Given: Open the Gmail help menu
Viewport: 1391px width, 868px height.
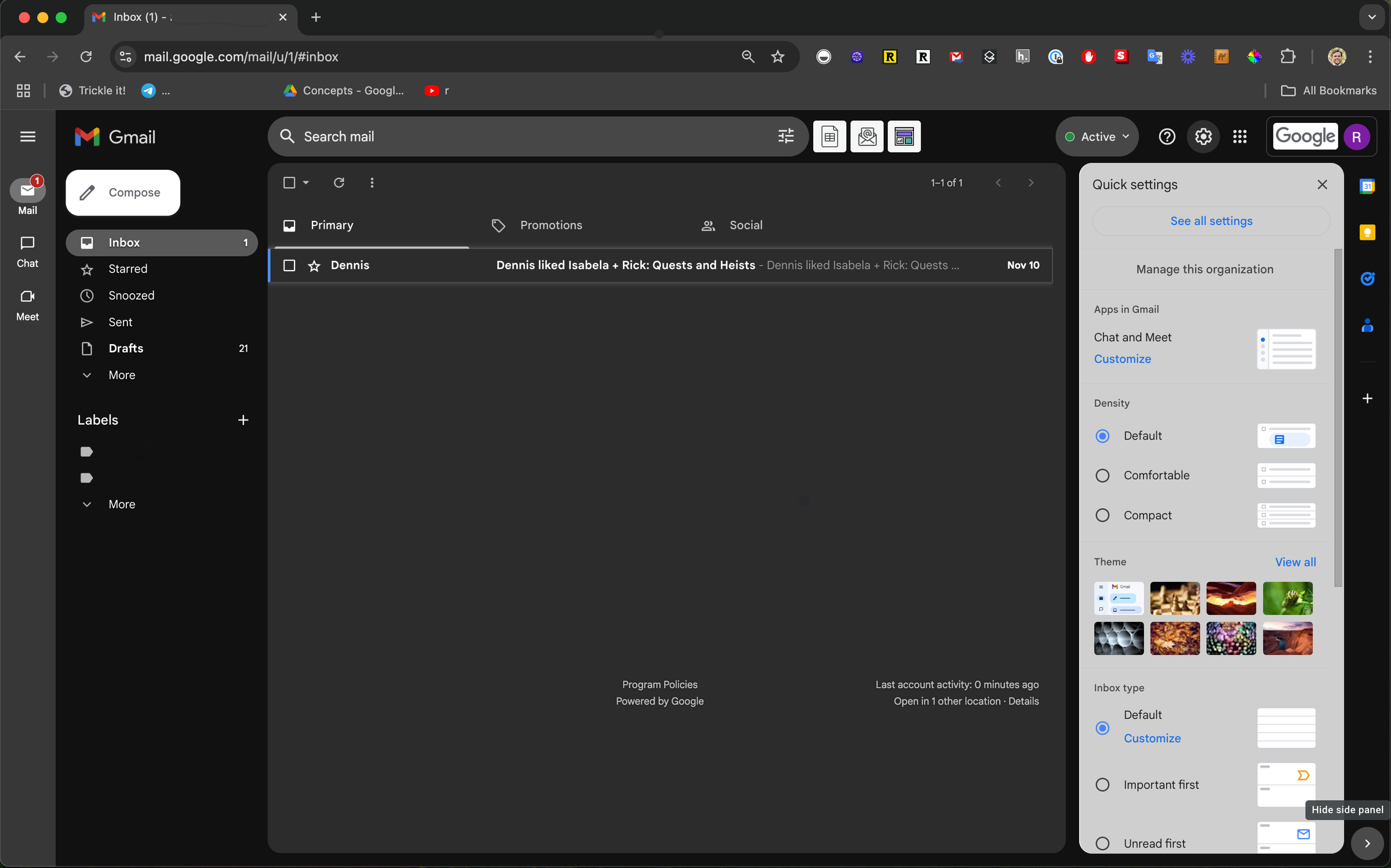Looking at the screenshot, I should (x=1167, y=136).
